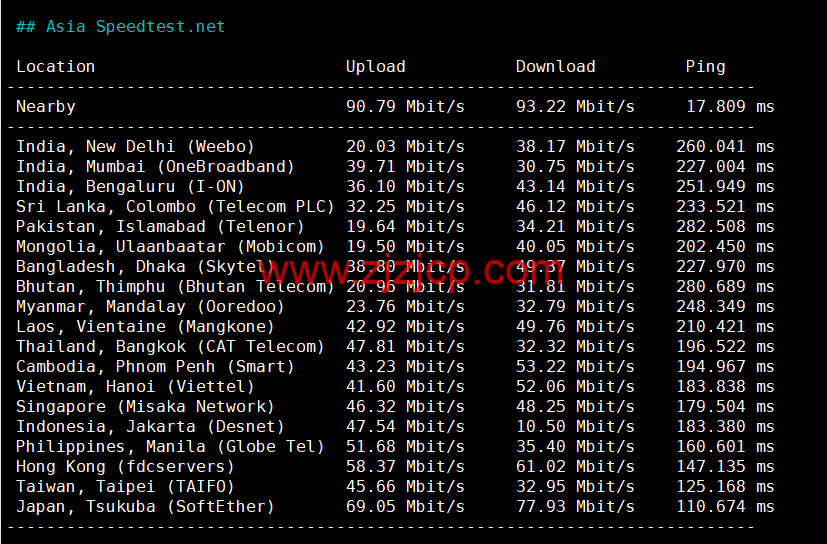Click Hanoi upload 41.60 Mbit/s
This screenshot has width=827, height=544.
[x=405, y=387]
